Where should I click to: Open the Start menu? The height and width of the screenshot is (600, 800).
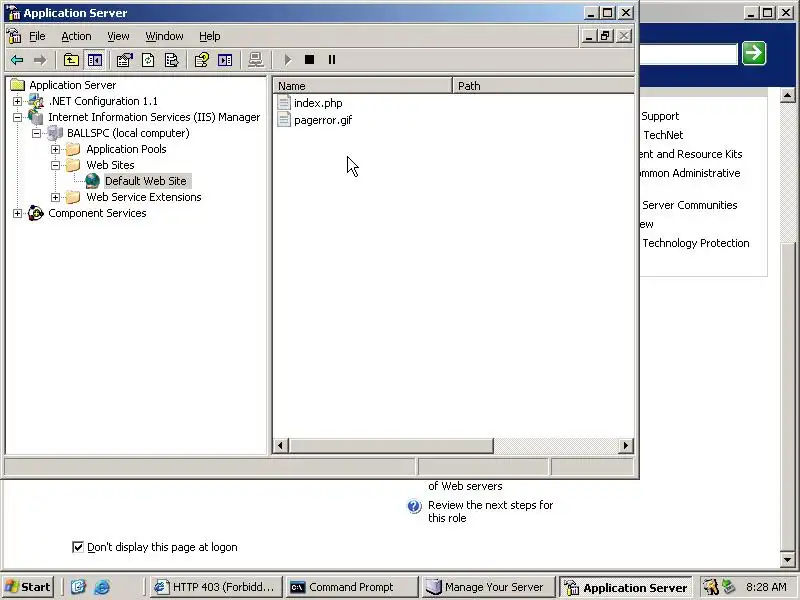pyautogui.click(x=29, y=587)
